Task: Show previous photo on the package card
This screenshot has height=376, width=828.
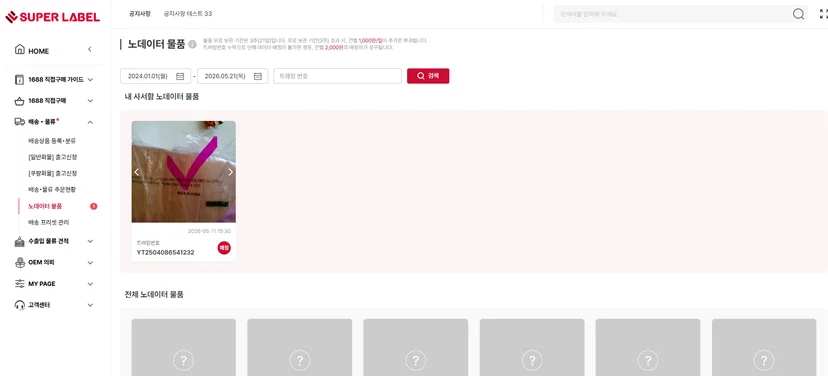Action: 137,172
